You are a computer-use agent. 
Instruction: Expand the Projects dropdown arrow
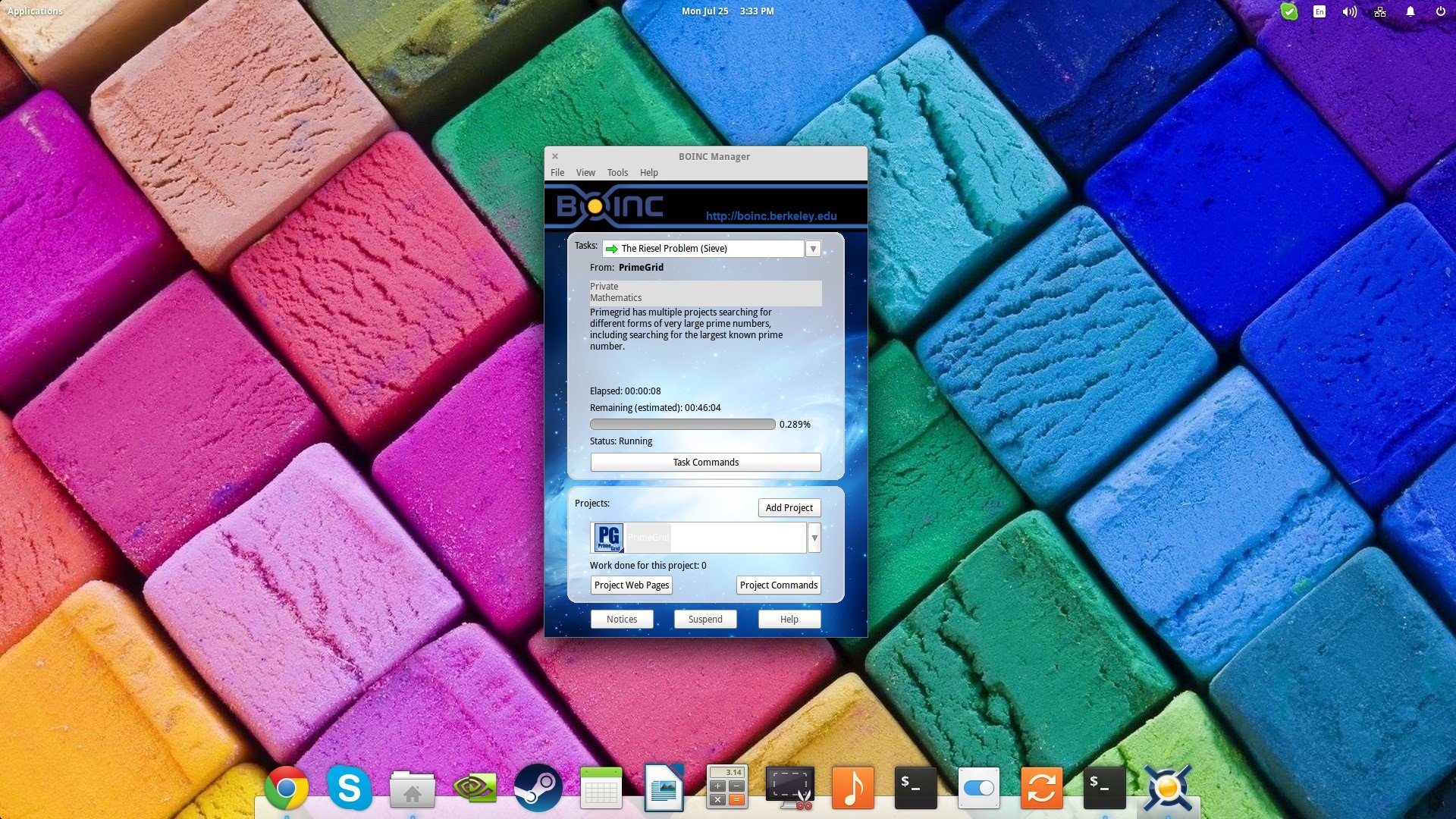click(814, 538)
